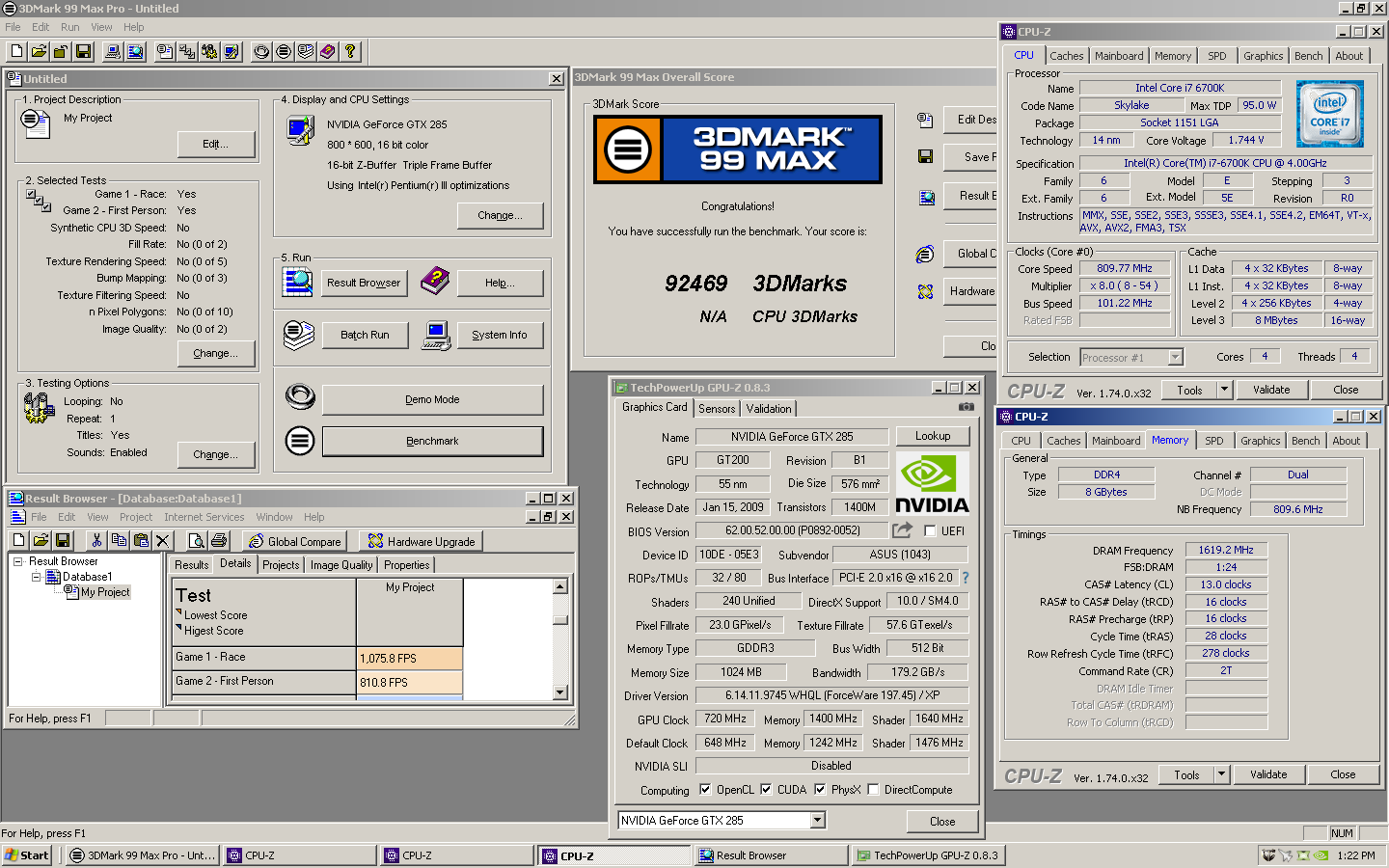
Task: Open Result Browser icon in 3DMark toolbar
Action: tap(136, 51)
